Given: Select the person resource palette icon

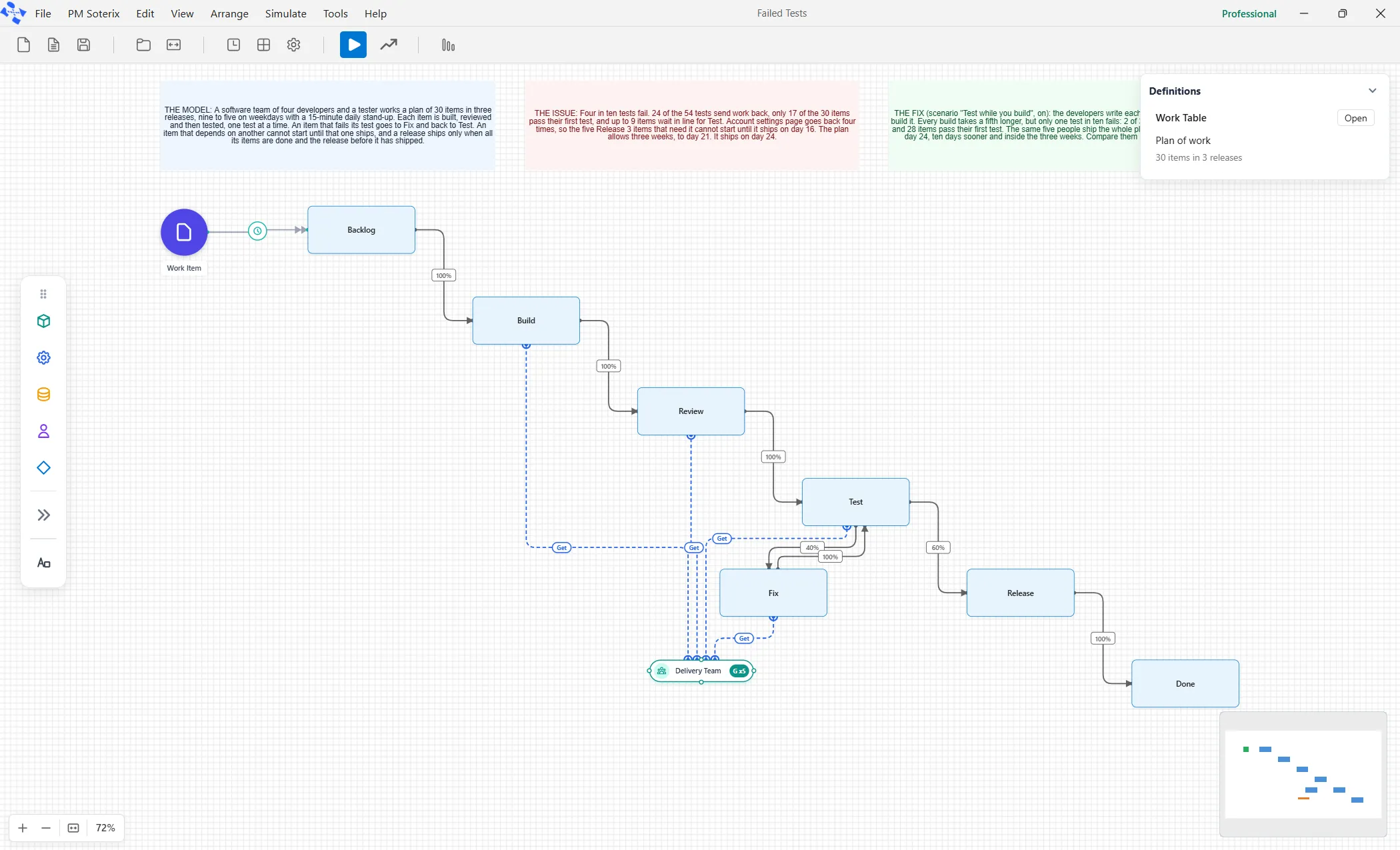Looking at the screenshot, I should click(x=43, y=431).
